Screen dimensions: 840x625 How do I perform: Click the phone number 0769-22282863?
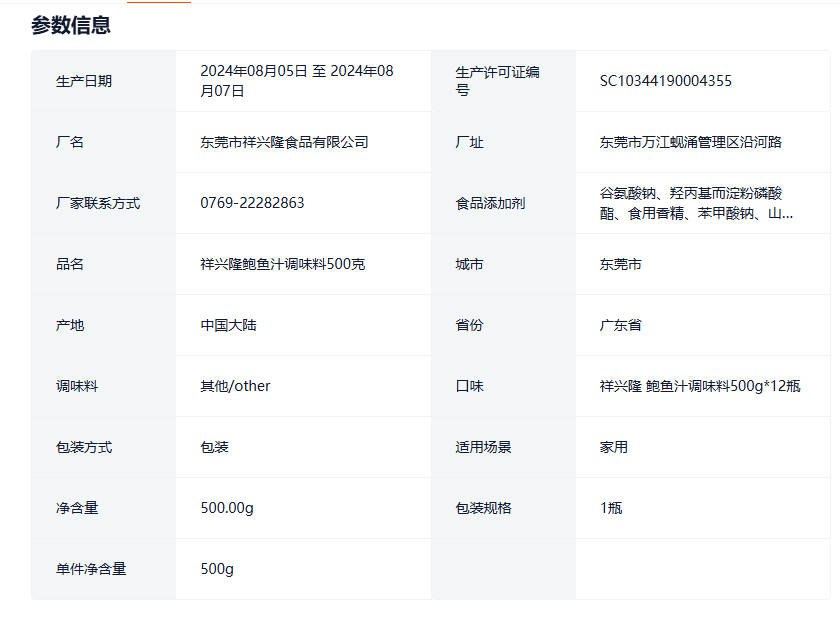[x=252, y=203]
